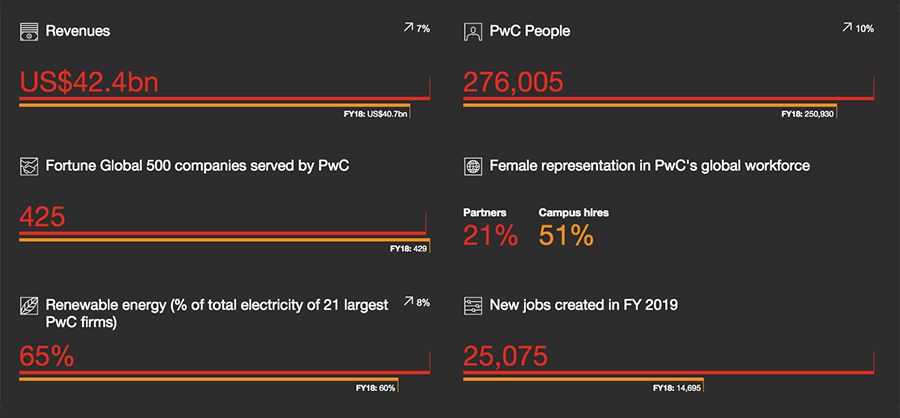Click the sliders icon beside New jobs created

pos(472,305)
